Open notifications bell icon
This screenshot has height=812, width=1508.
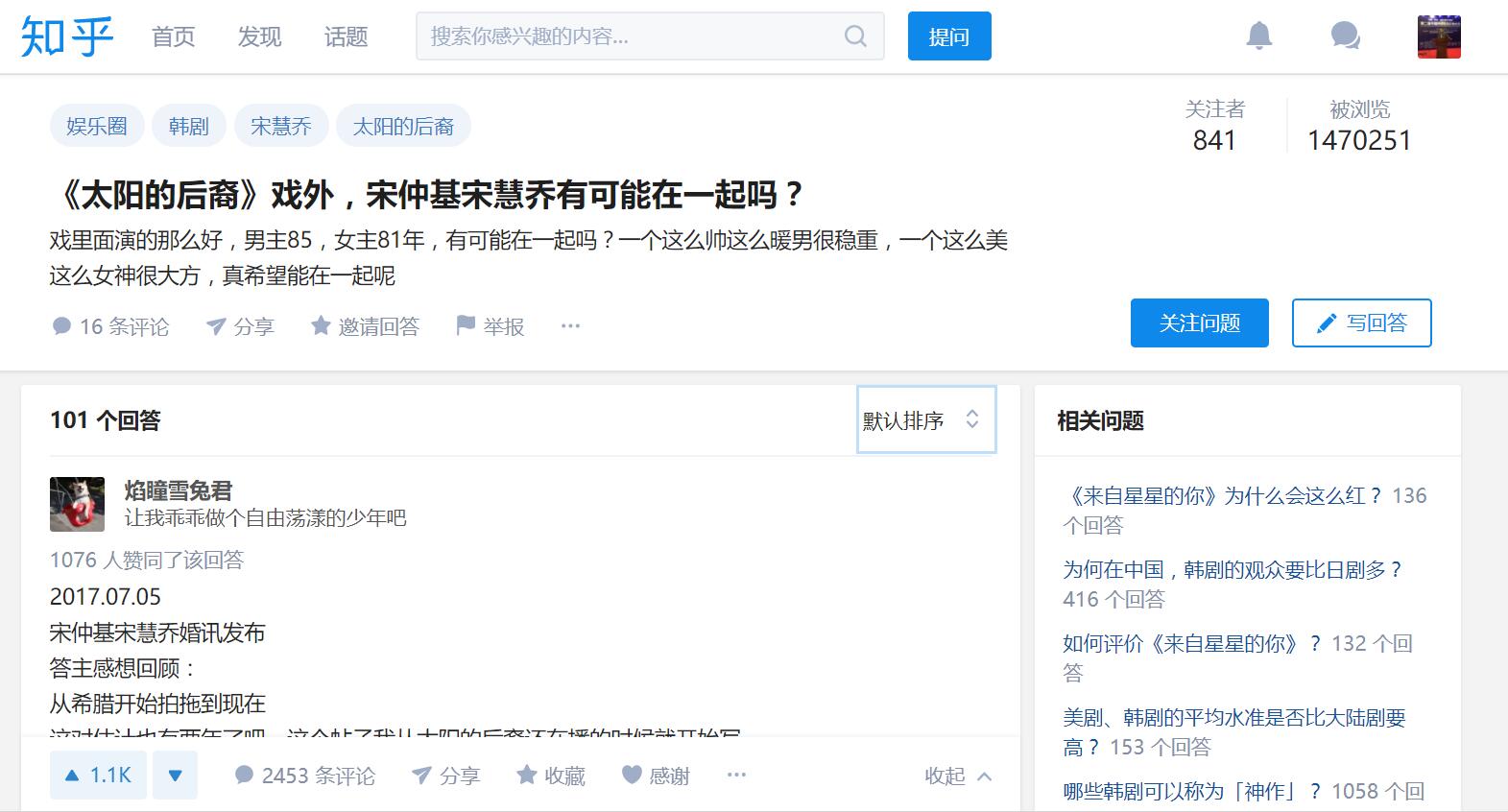[1259, 36]
